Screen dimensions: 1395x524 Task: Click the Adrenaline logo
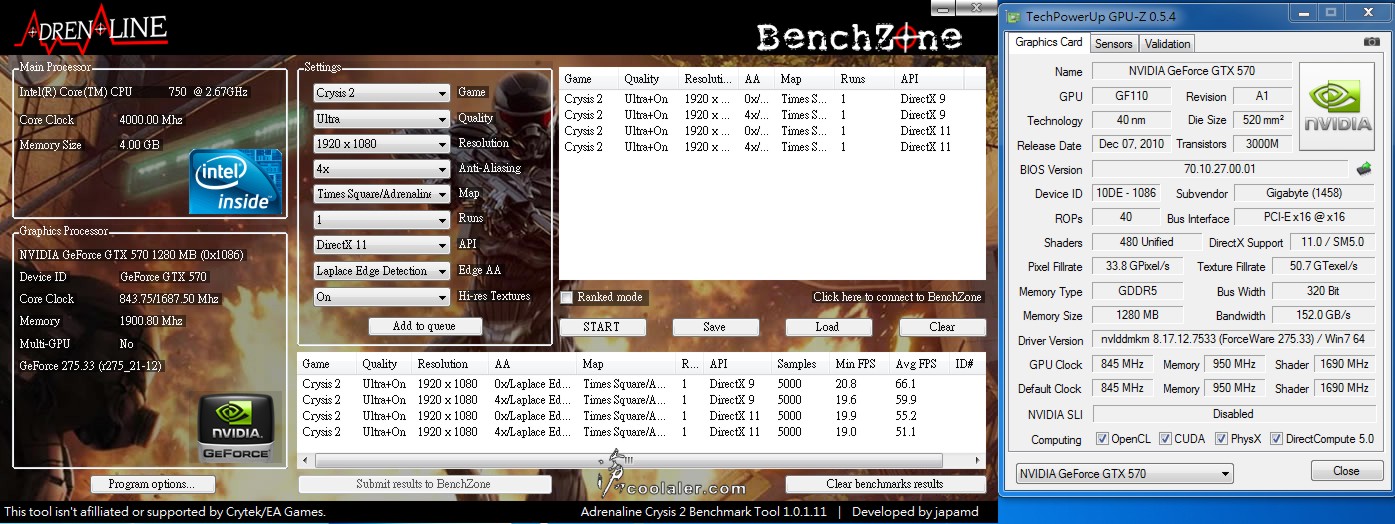click(90, 28)
